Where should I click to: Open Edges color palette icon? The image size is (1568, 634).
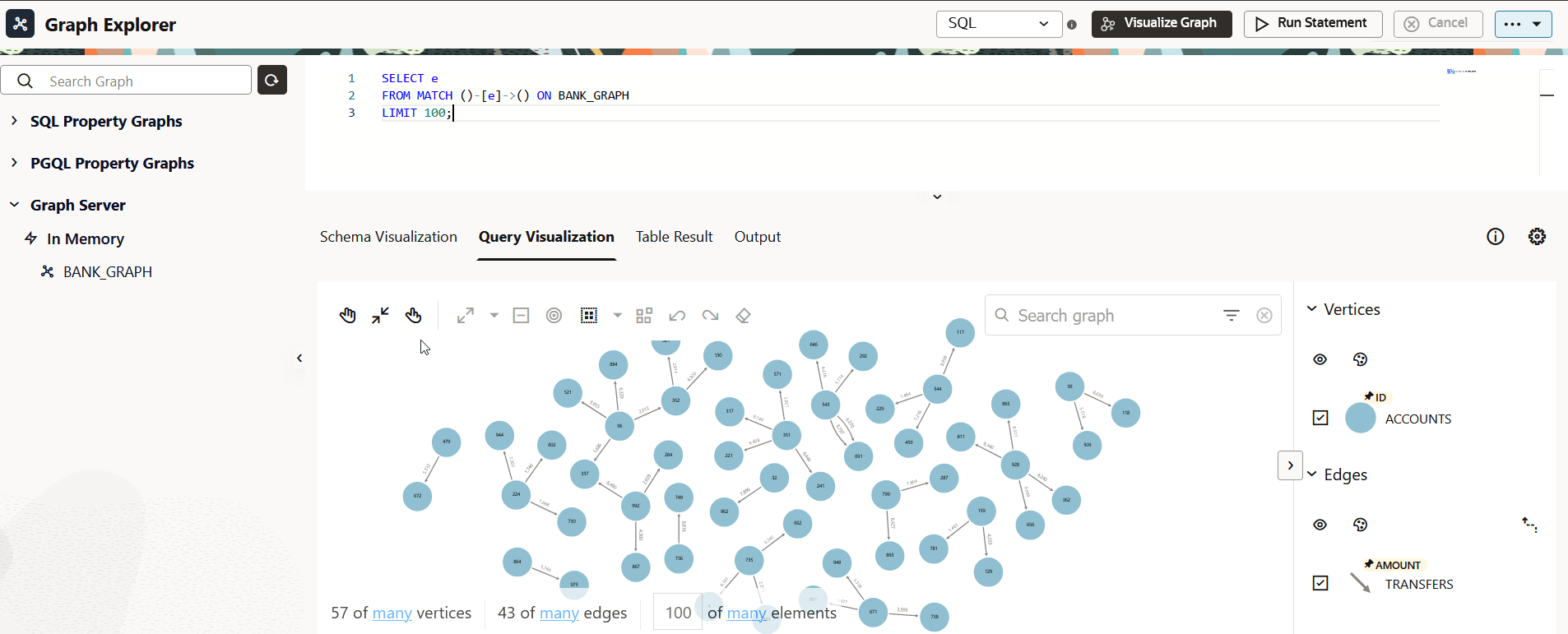pos(1360,525)
